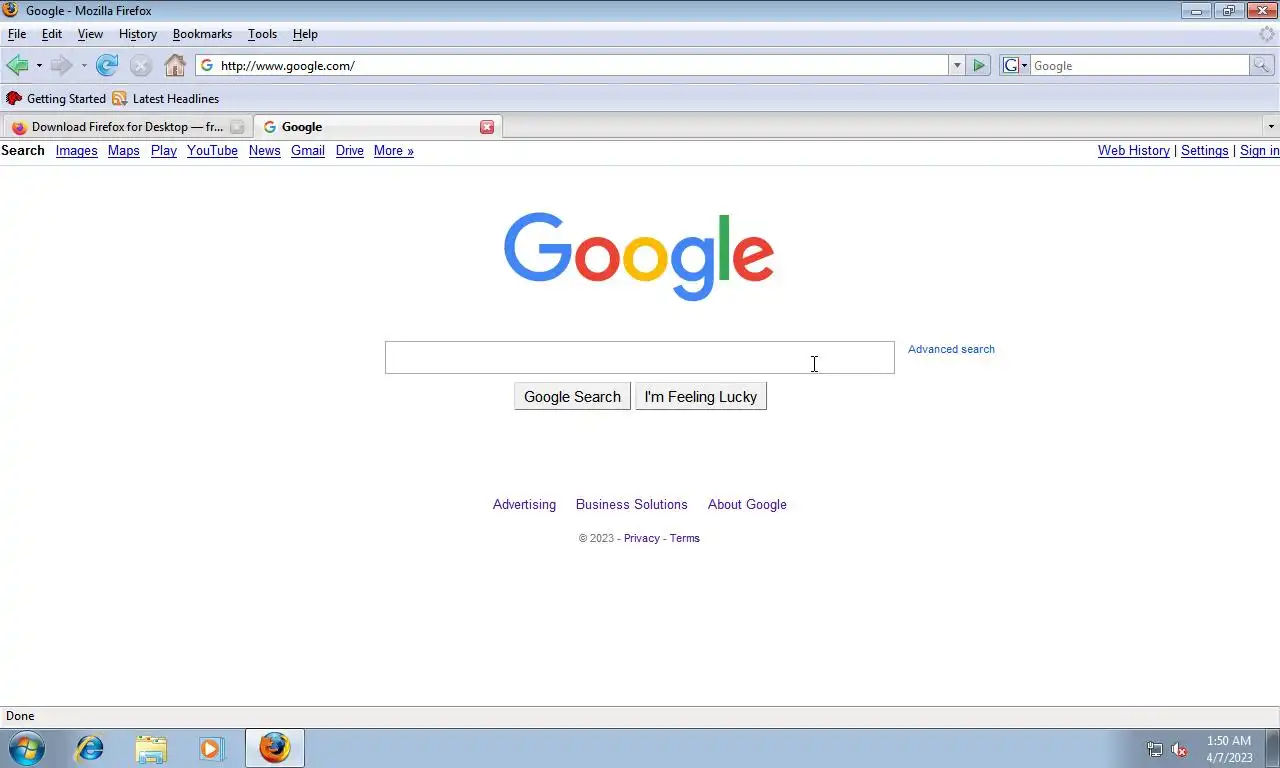Screen dimensions: 1280x768
Task: Open the About Google link
Action: tap(747, 505)
